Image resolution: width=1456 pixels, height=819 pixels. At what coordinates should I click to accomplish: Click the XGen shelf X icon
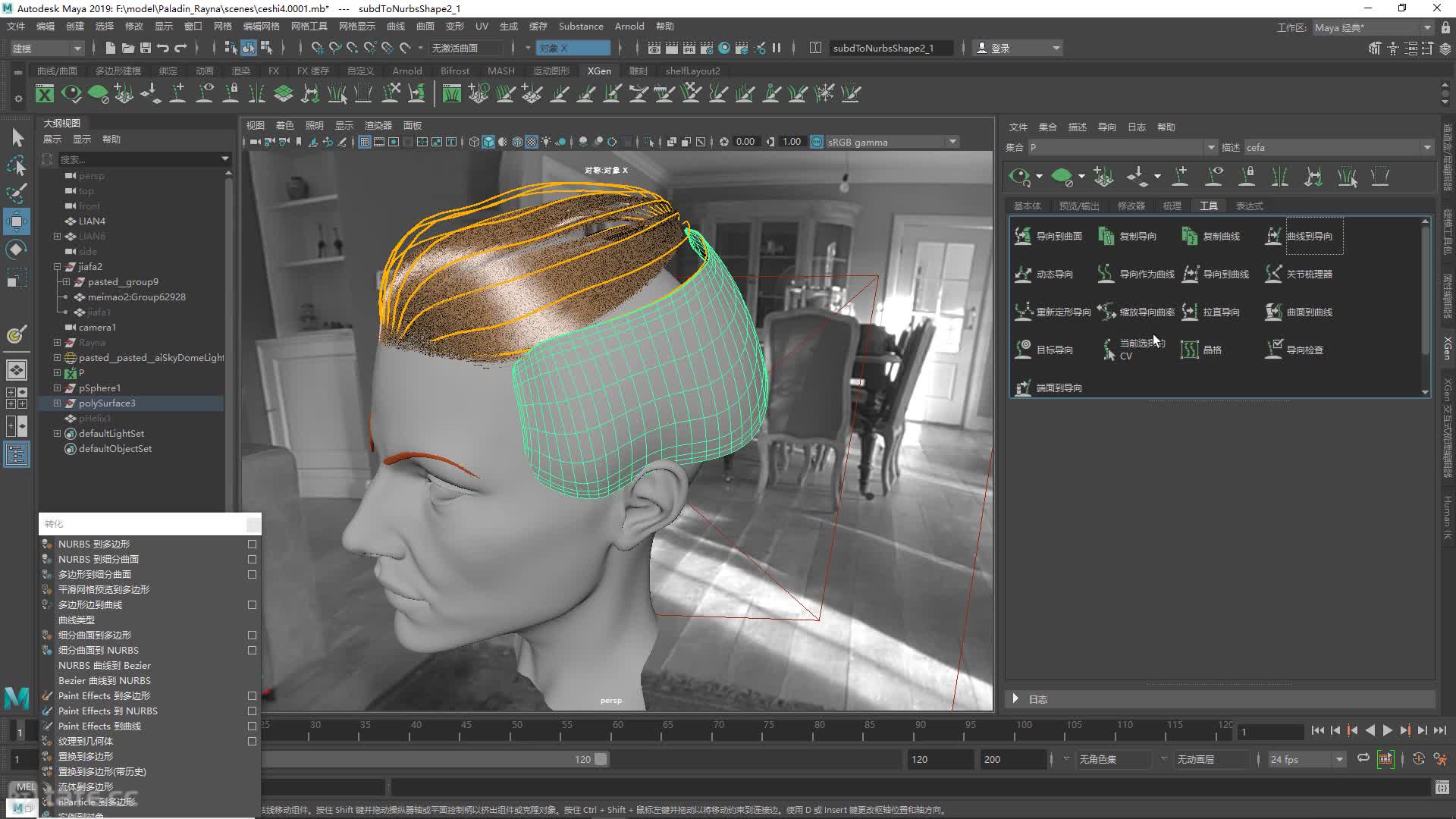(x=45, y=93)
